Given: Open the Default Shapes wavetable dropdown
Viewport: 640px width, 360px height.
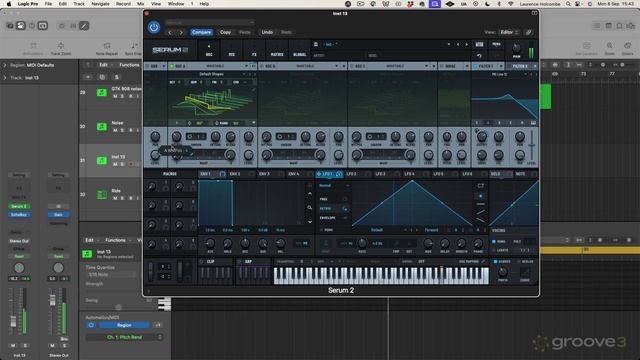Looking at the screenshot, I should pos(212,74).
